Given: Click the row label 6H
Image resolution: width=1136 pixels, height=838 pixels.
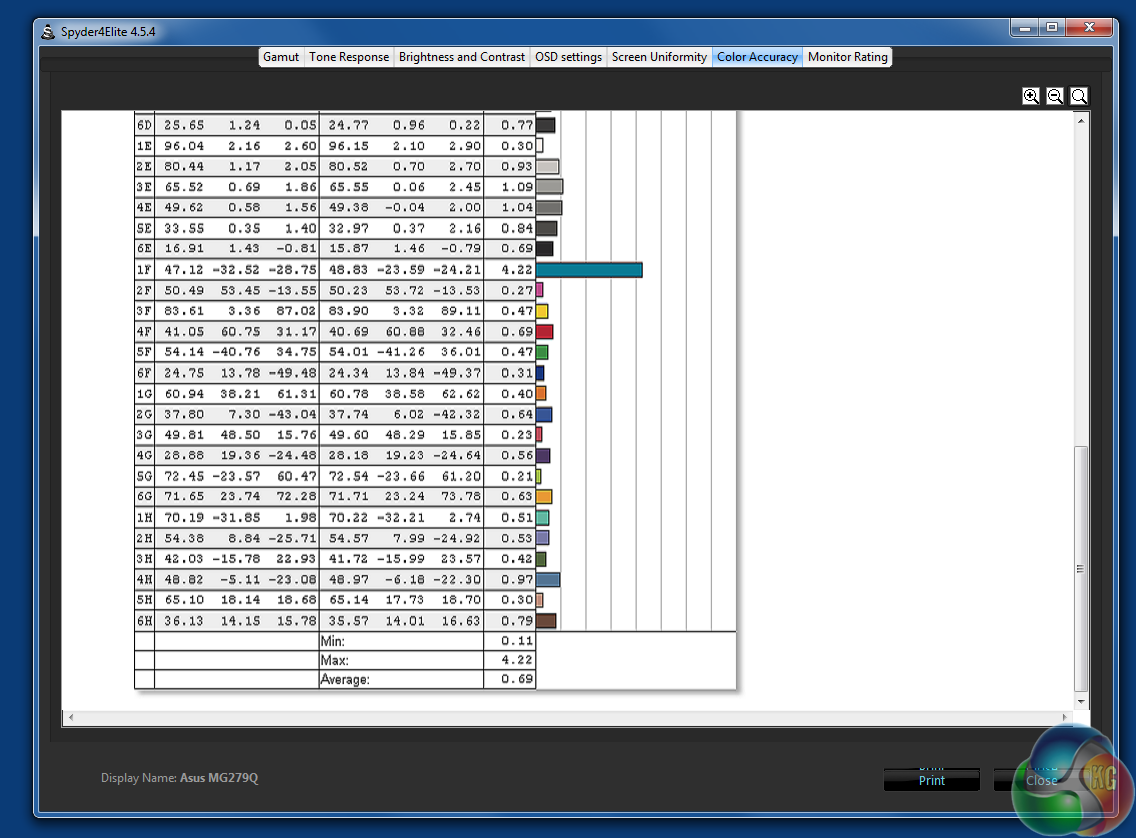Looking at the screenshot, I should pyautogui.click(x=144, y=621).
